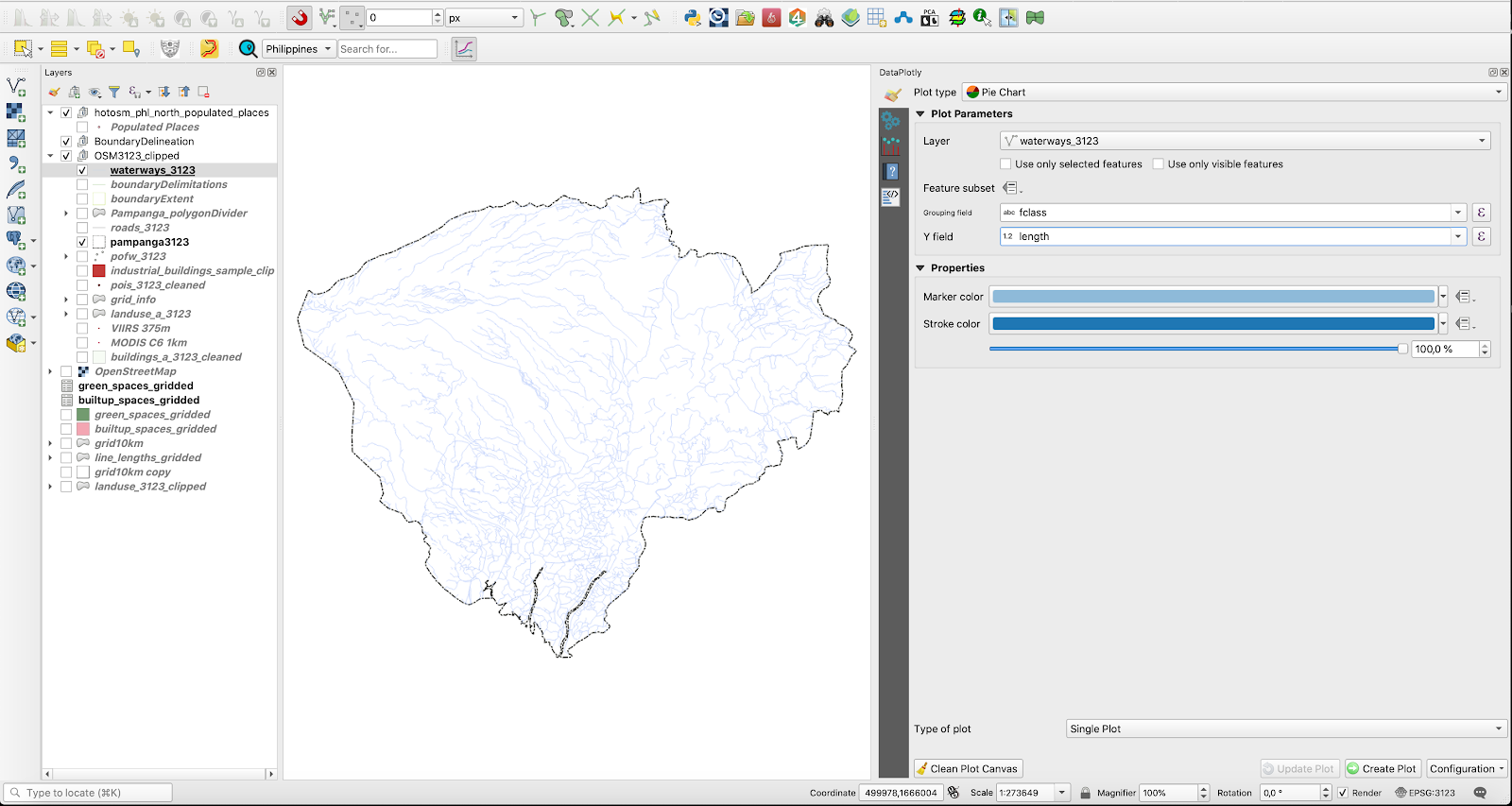Image resolution: width=1512 pixels, height=806 pixels.
Task: Click the DataPlotly chart toolbar icon
Action: 464,49
